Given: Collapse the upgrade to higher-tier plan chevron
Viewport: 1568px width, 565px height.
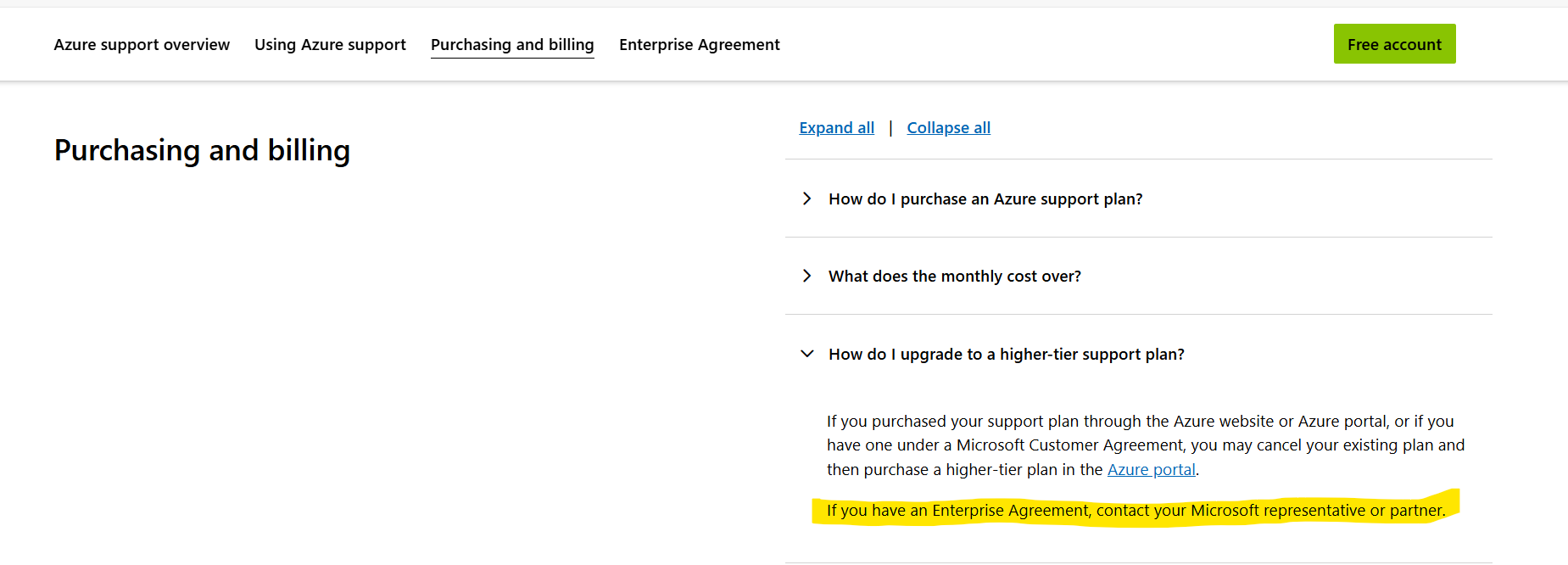Looking at the screenshot, I should pyautogui.click(x=806, y=354).
